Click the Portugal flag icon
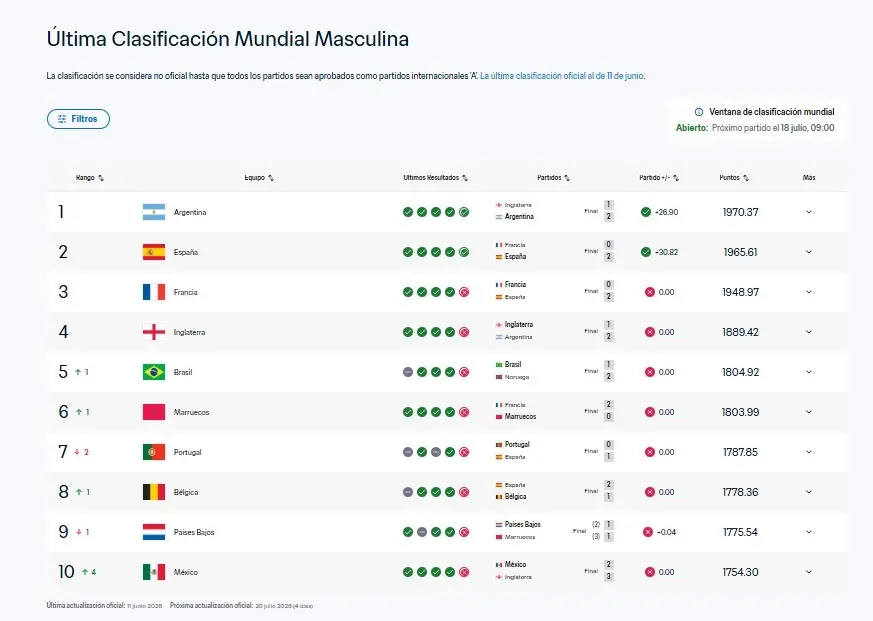 [154, 452]
